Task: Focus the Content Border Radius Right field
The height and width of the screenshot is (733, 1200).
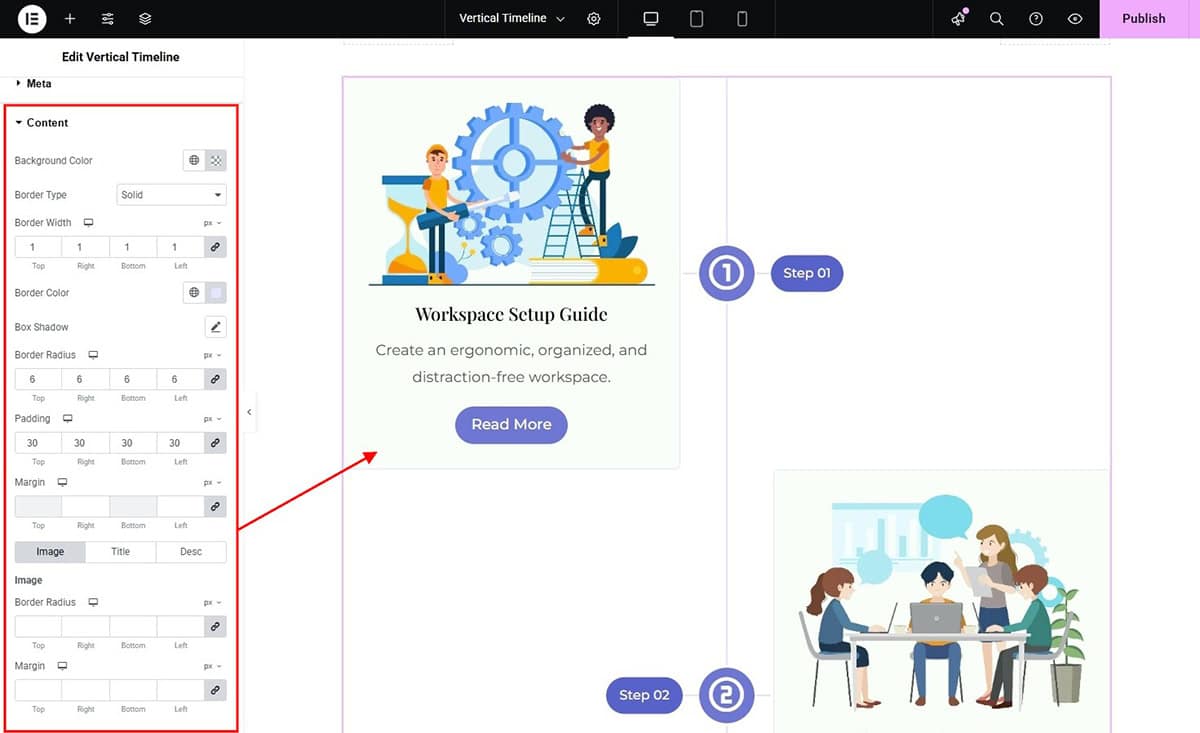Action: click(x=86, y=379)
